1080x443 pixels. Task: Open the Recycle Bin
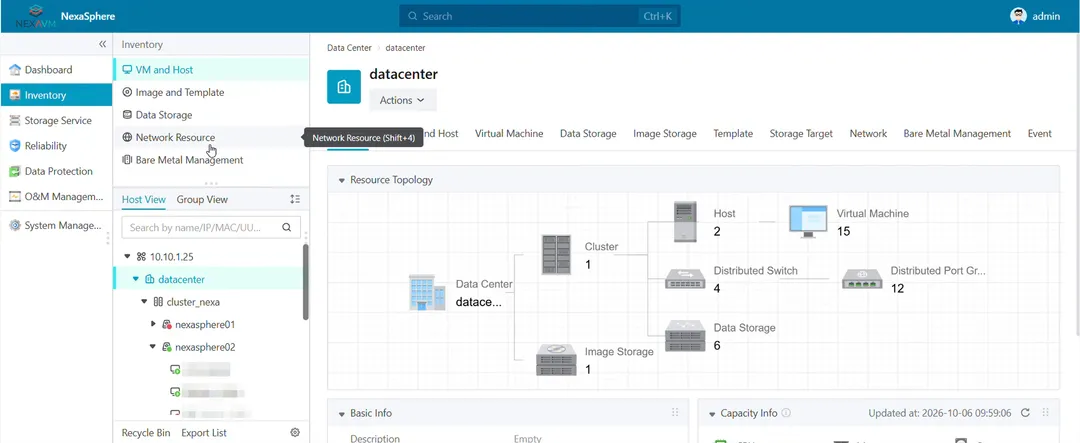146,433
